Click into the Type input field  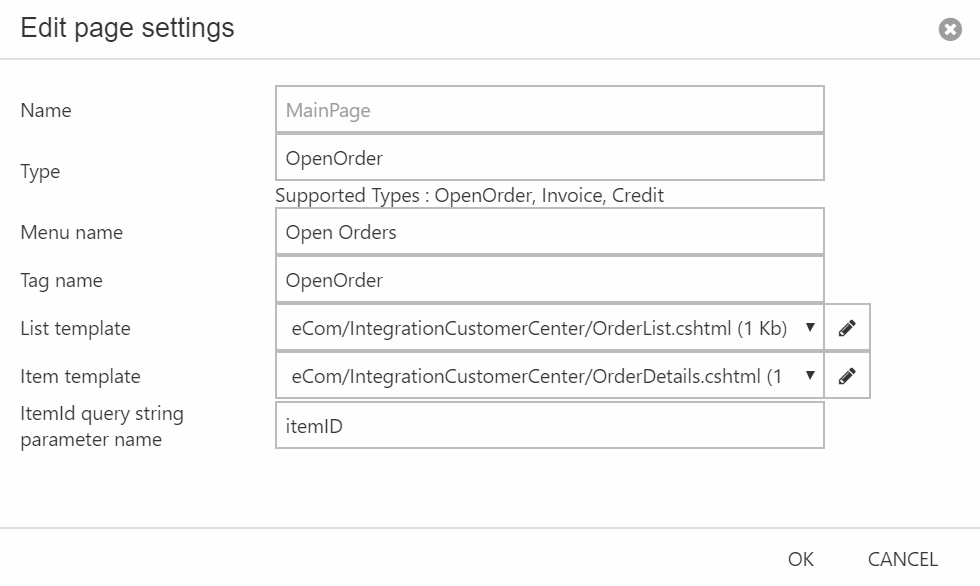click(x=549, y=158)
